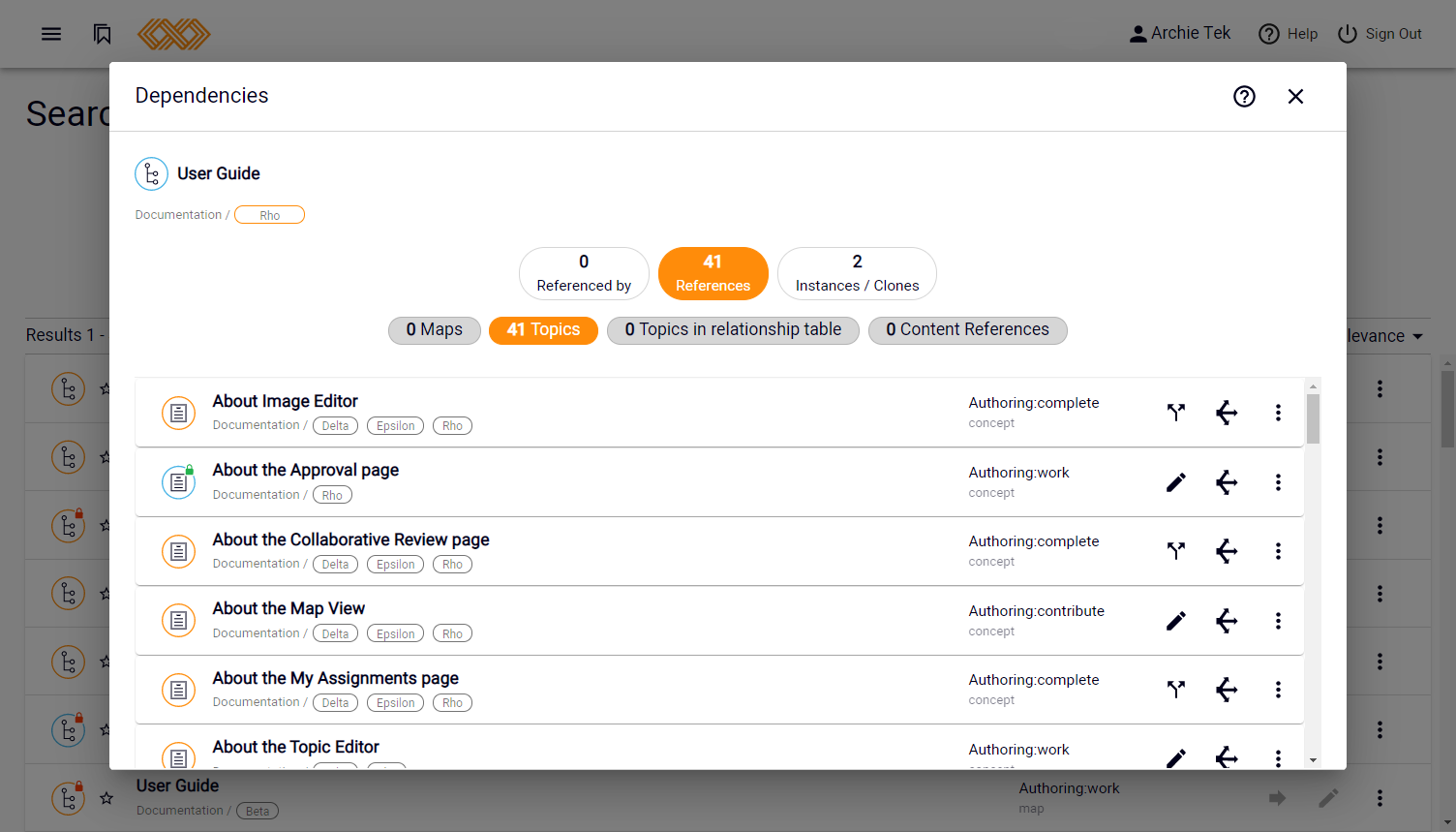Click the About the Approval page topic icon
Image resolution: width=1456 pixels, height=832 pixels.
tap(178, 481)
